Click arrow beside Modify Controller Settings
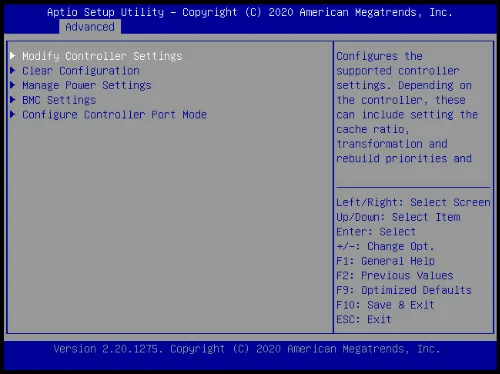Viewport: 500px width, 374px height. (13, 55)
